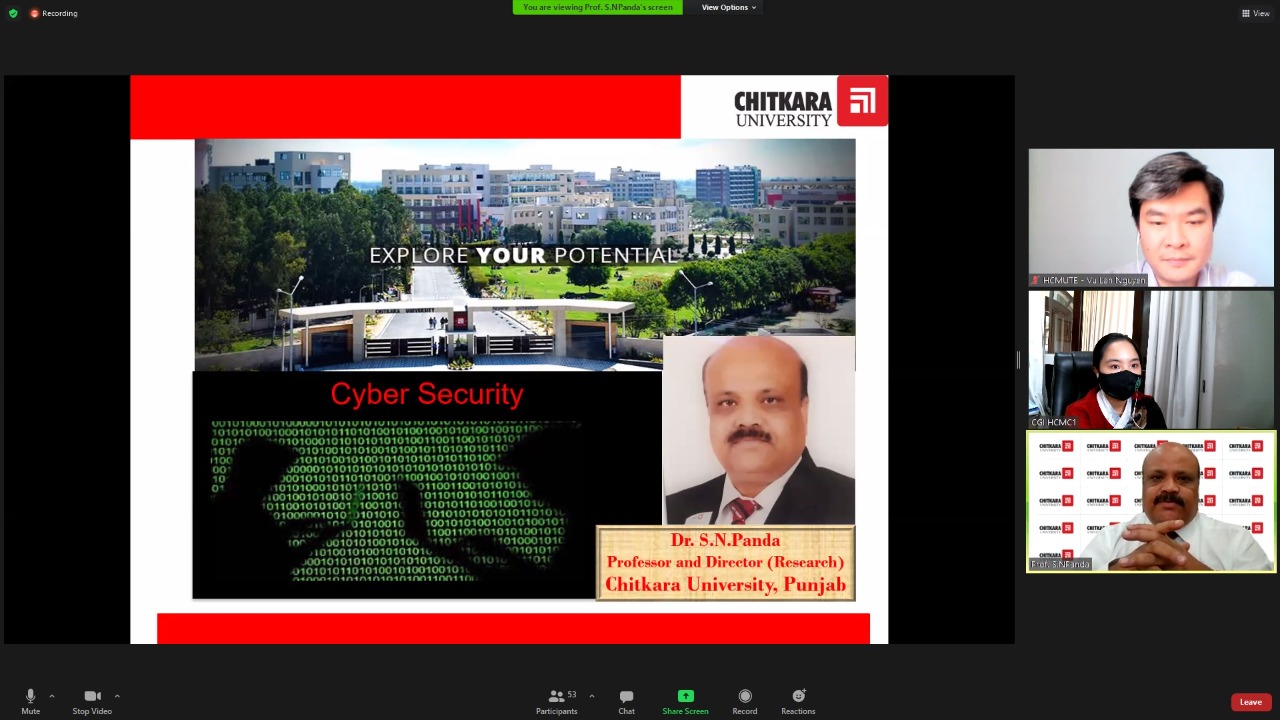The height and width of the screenshot is (720, 1280).
Task: Click 'Dr. S.N.Panda' name text on slide
Action: pos(725,540)
